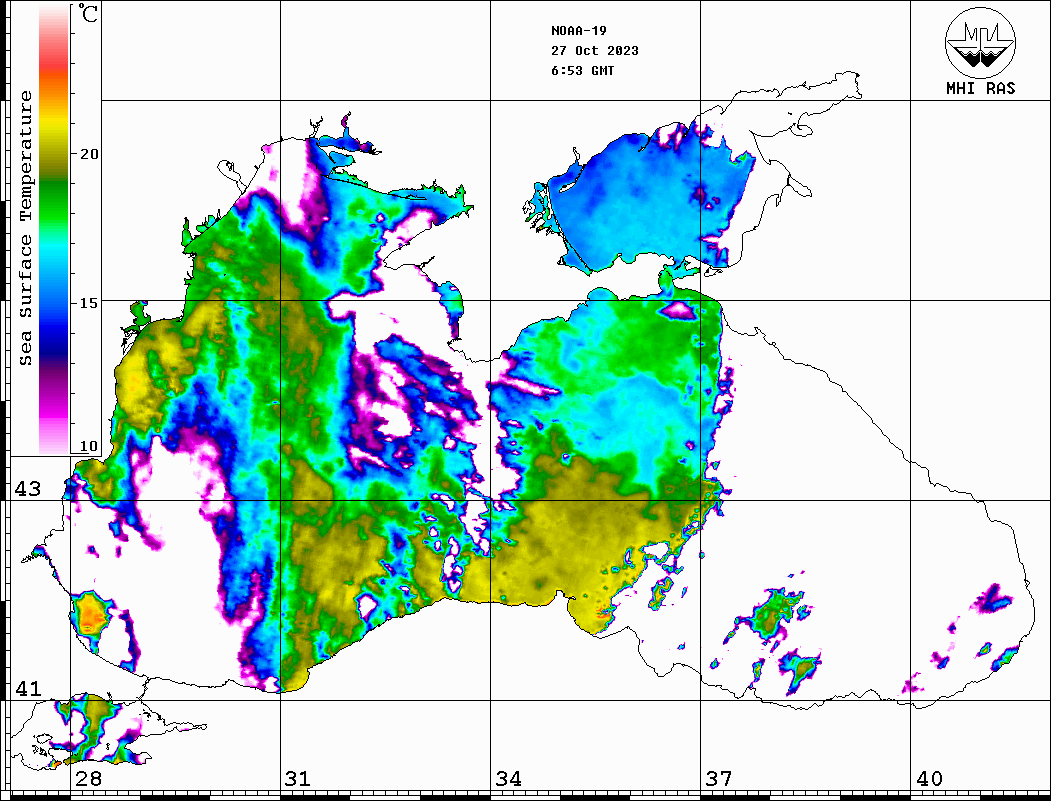This screenshot has height=801, width=1051.
Task: Click the '15' mark on temperature scale
Action: click(89, 303)
